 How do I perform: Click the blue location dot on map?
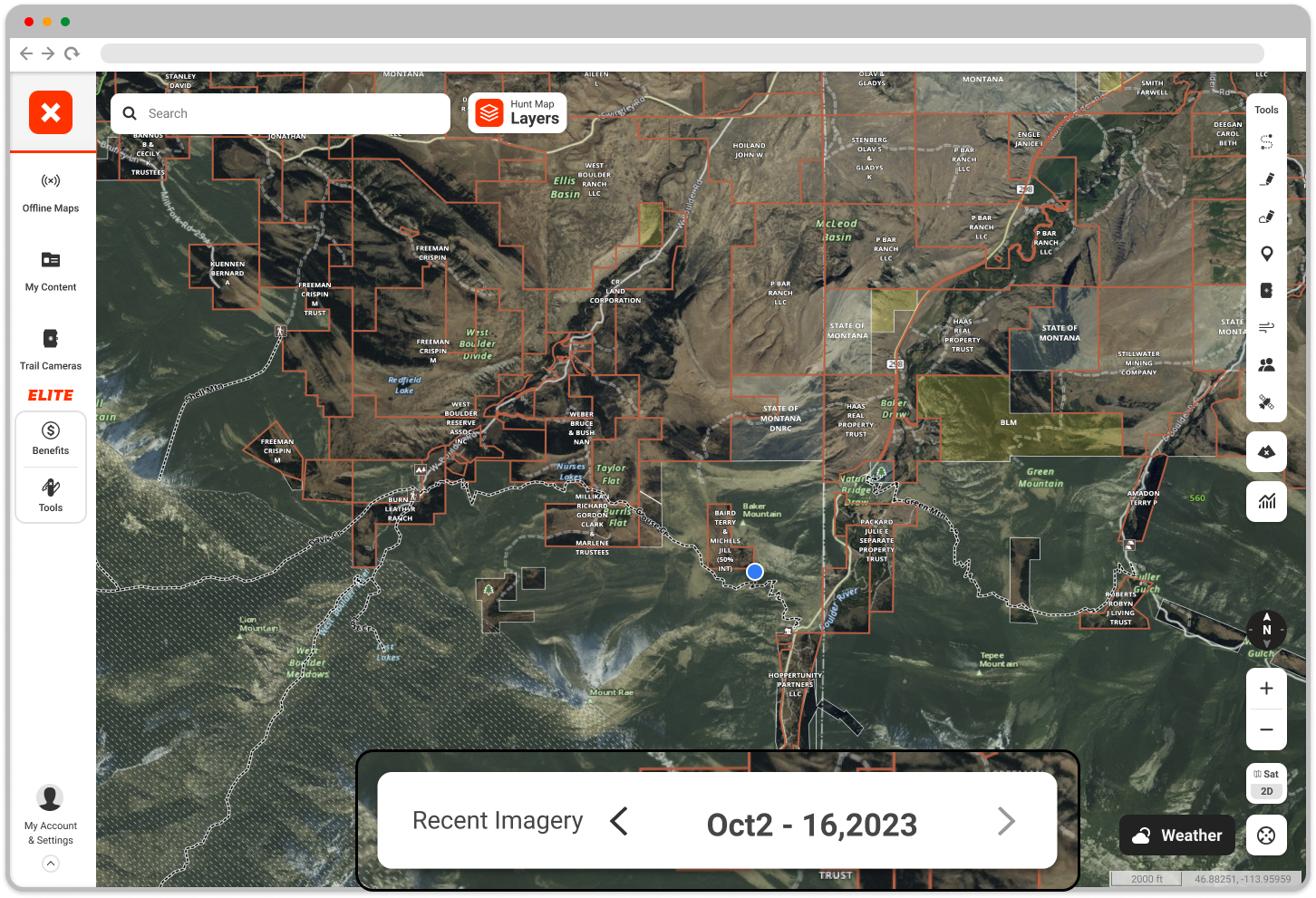755,572
